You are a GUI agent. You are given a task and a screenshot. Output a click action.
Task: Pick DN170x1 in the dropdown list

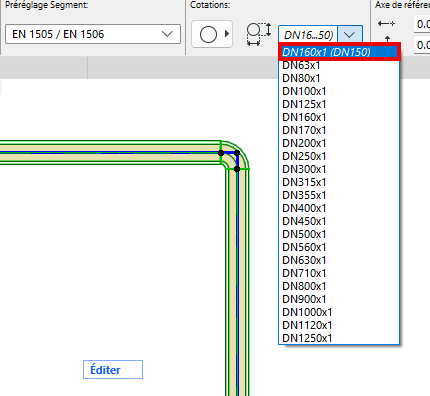339,130
